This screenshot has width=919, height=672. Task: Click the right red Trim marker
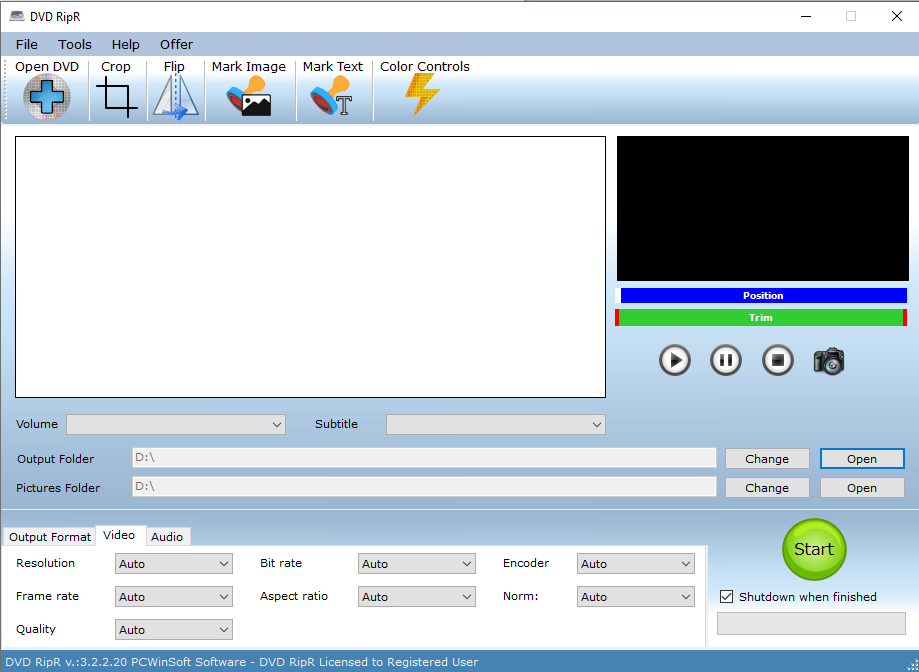[x=905, y=318]
